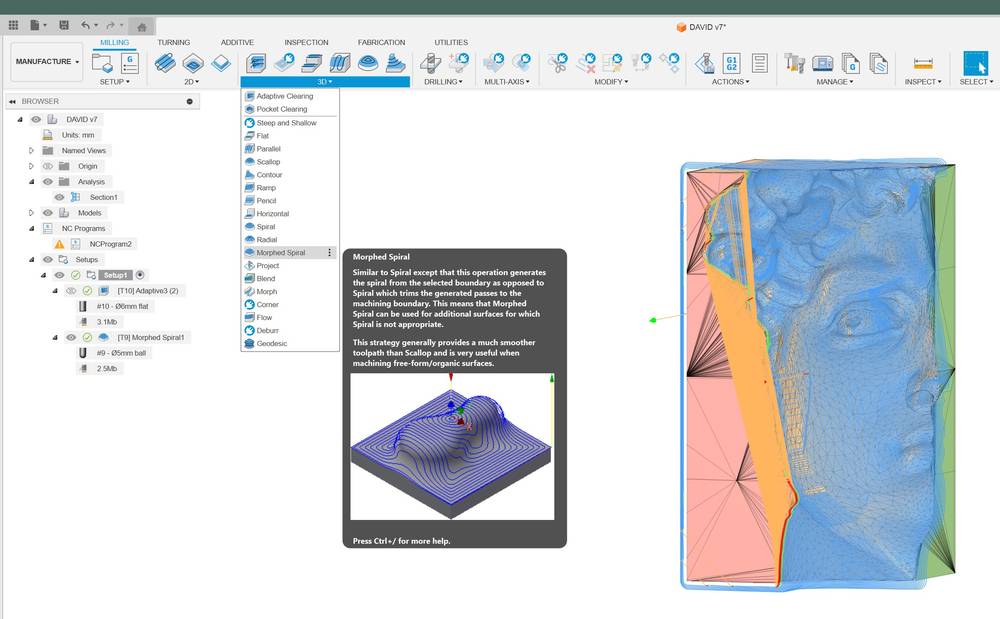Screen dimensions: 1000x619
Task: Select the 2D Adaptive Clearing tool
Action: coord(165,63)
